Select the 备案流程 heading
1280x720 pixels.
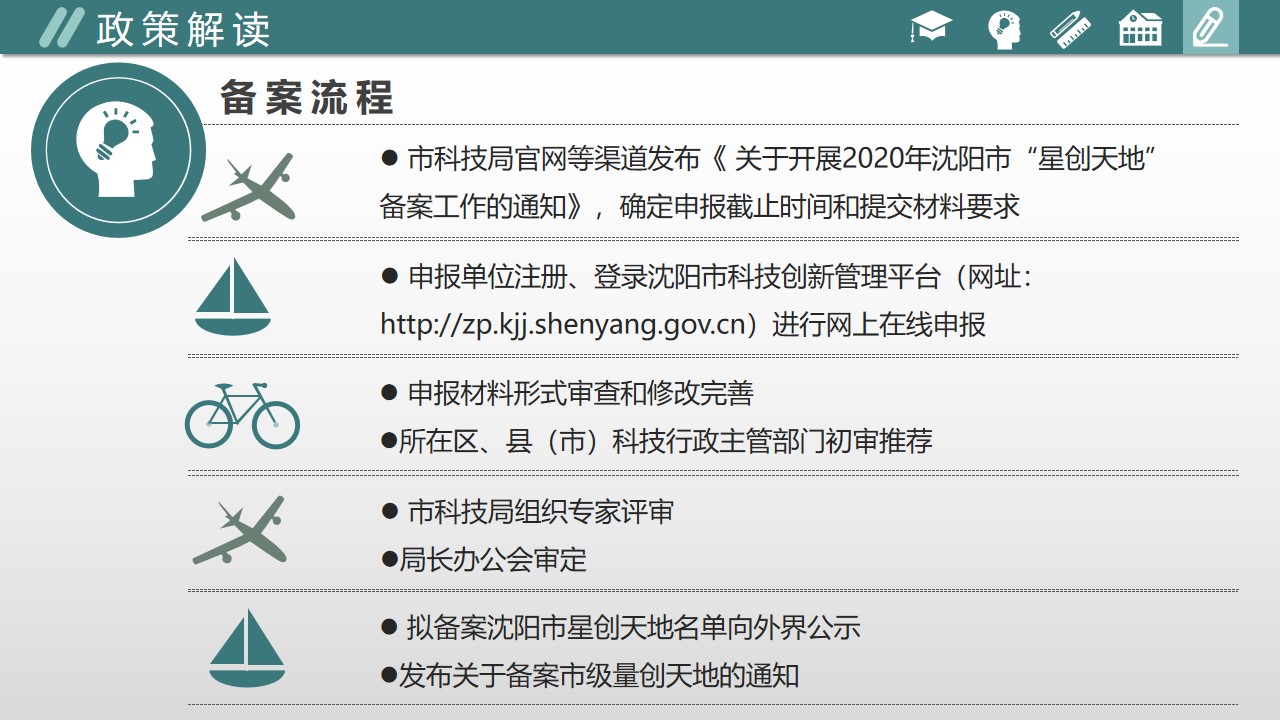coord(307,98)
